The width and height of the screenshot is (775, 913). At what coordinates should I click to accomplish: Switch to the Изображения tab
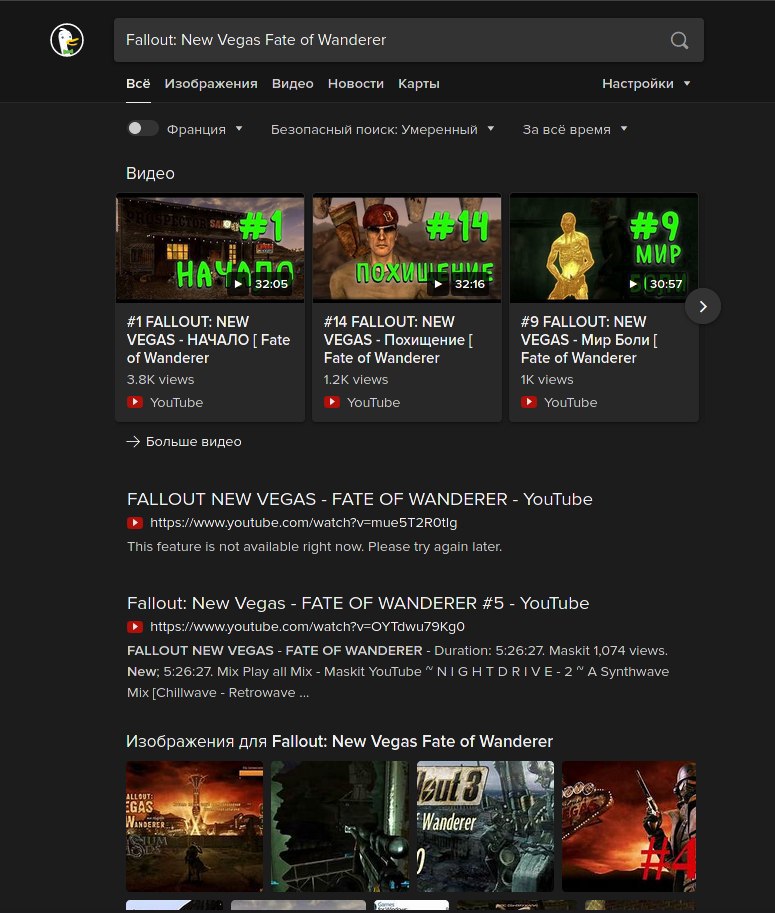(x=211, y=84)
